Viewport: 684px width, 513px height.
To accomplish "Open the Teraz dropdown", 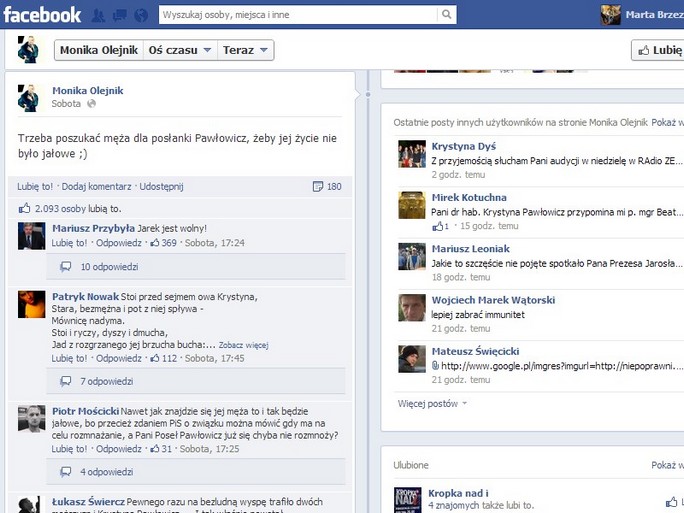I will pos(245,50).
